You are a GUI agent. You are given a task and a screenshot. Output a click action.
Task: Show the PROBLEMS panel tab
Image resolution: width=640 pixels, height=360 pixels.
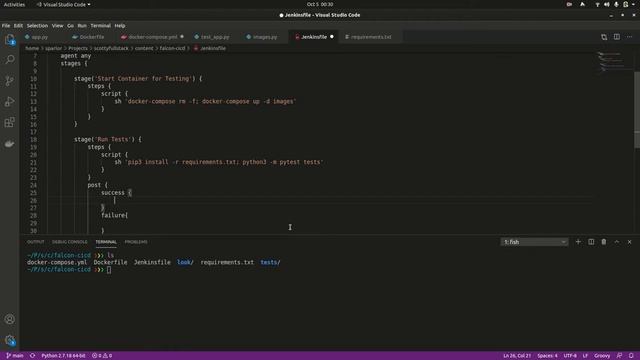[x=136, y=242]
